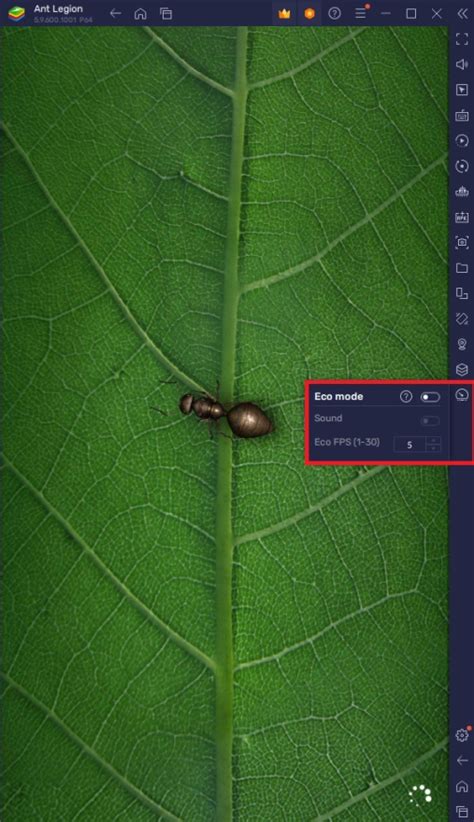The height and width of the screenshot is (822, 474).
Task: Open game controls keyboard icon
Action: click(x=462, y=115)
